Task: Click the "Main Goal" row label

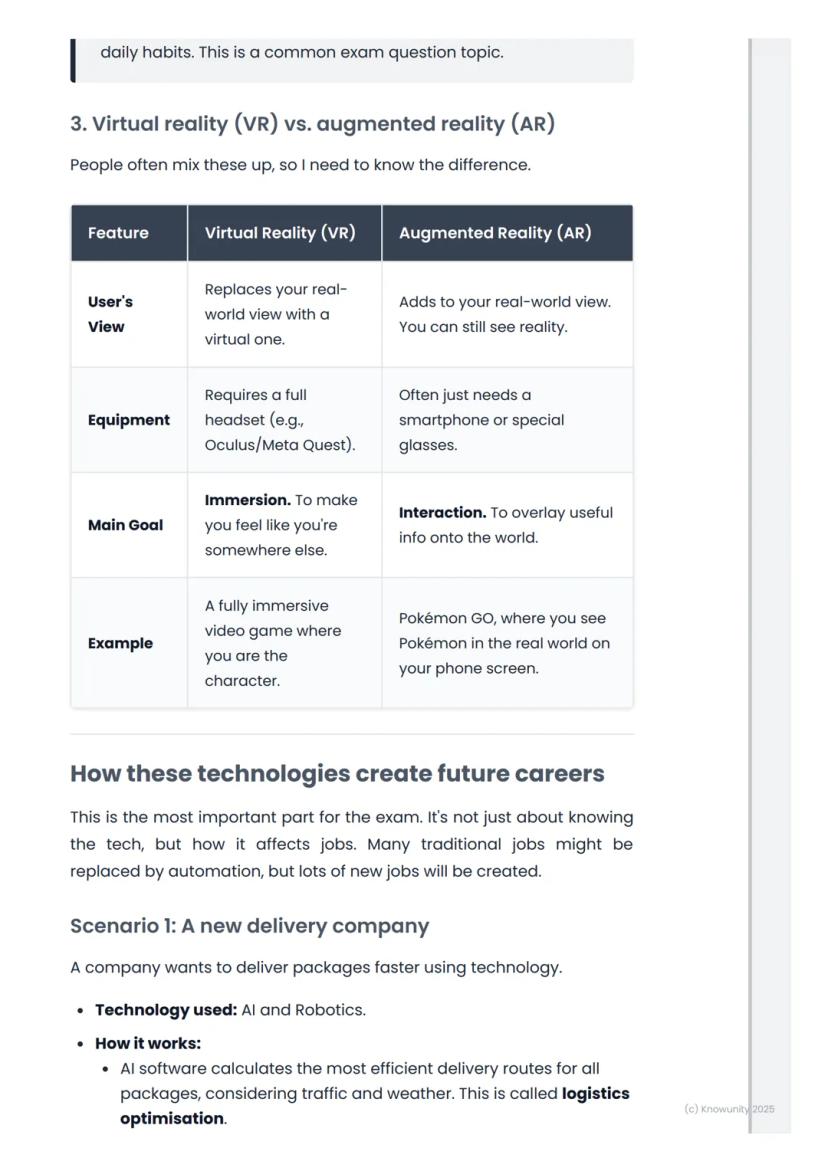Action: tap(125, 525)
